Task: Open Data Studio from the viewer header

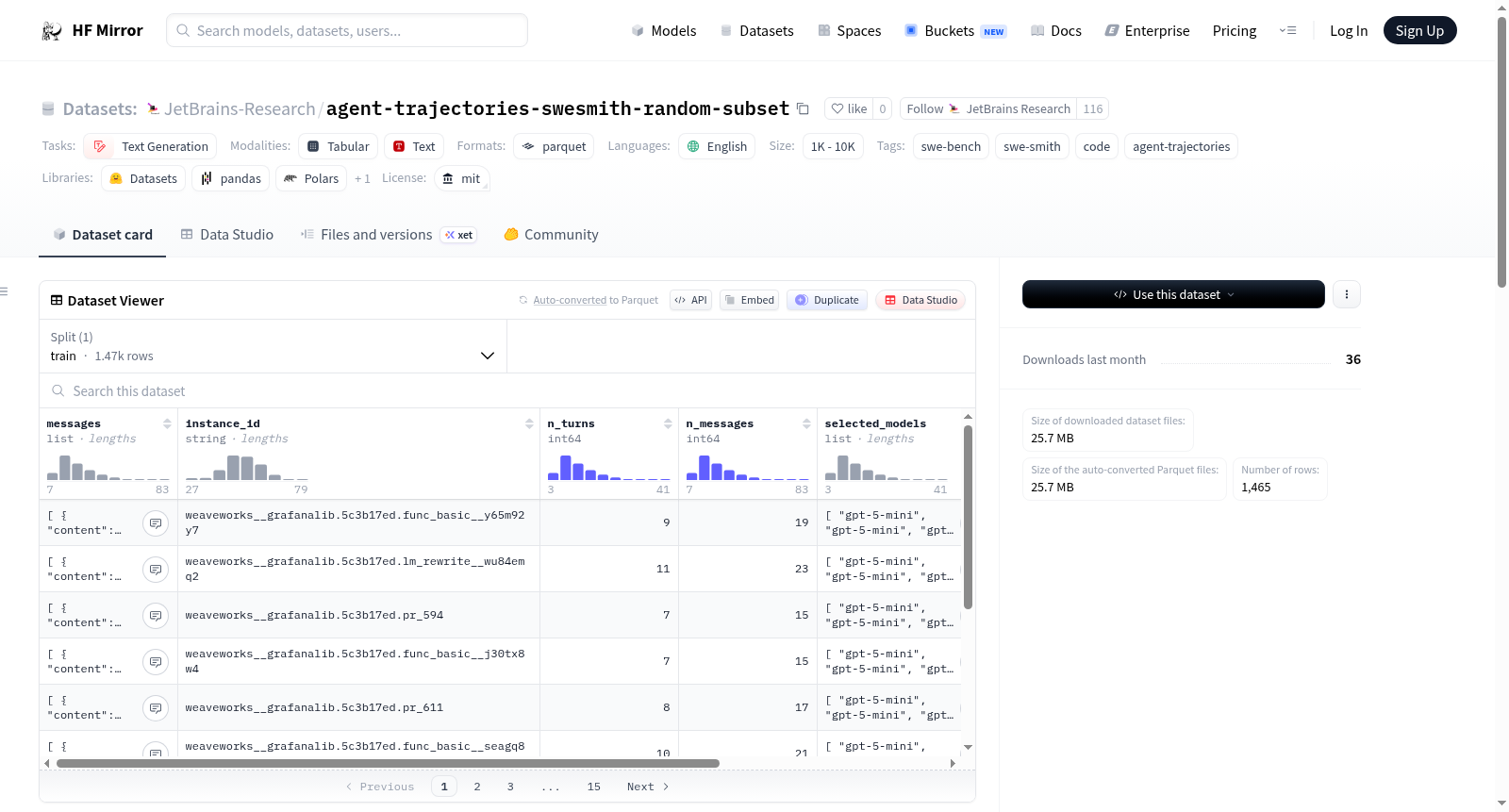Action: click(x=920, y=300)
